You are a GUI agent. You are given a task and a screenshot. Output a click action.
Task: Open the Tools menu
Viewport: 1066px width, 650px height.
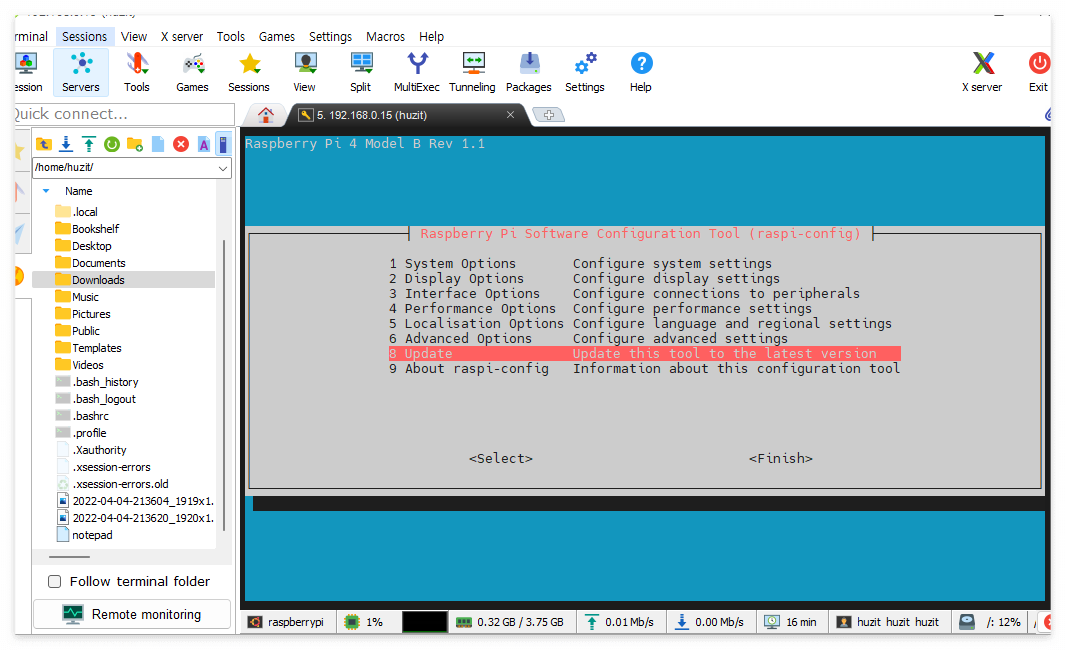point(230,37)
